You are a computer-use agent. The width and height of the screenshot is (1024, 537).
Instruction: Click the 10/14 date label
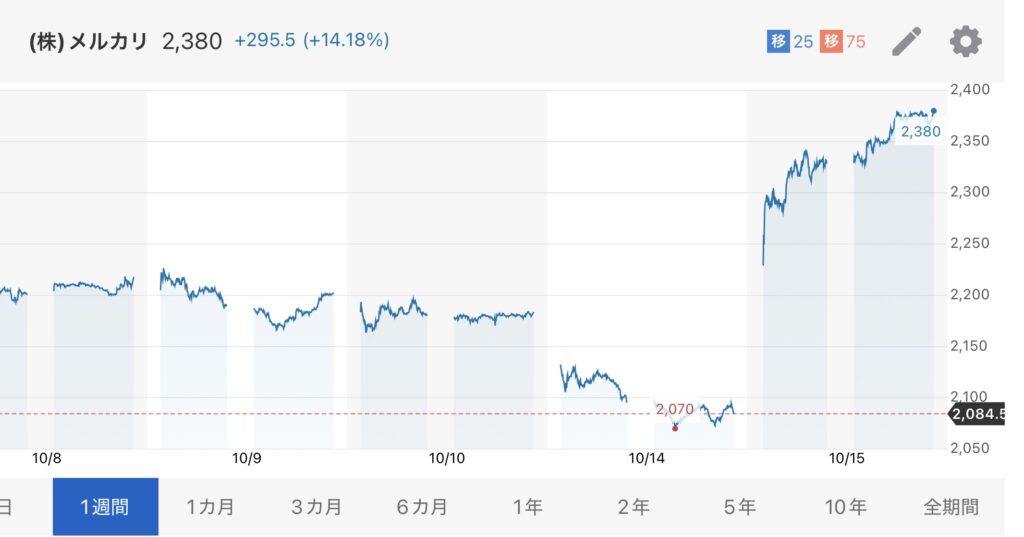click(647, 459)
